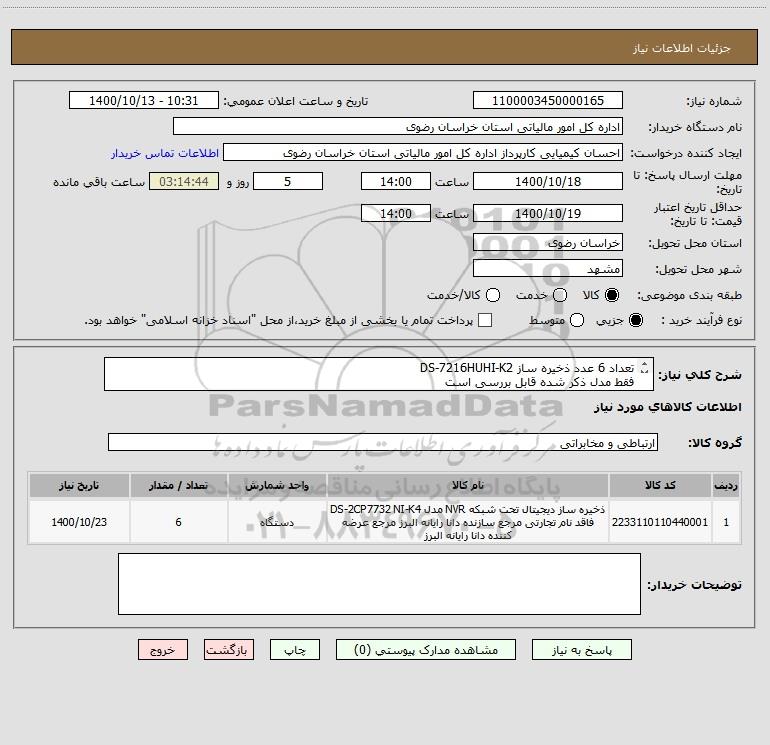Click the ایجاد کننده درخواست field
The width and height of the screenshot is (770, 745).
pyautogui.click(x=423, y=153)
